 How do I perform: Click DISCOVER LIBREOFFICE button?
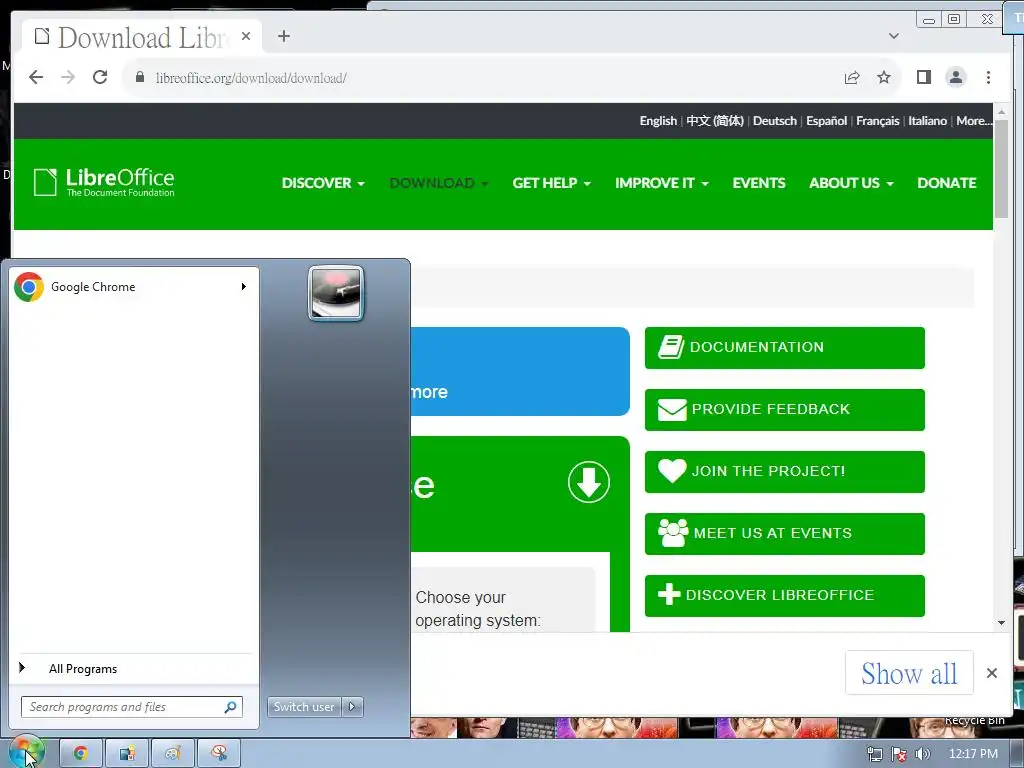pyautogui.click(x=784, y=596)
